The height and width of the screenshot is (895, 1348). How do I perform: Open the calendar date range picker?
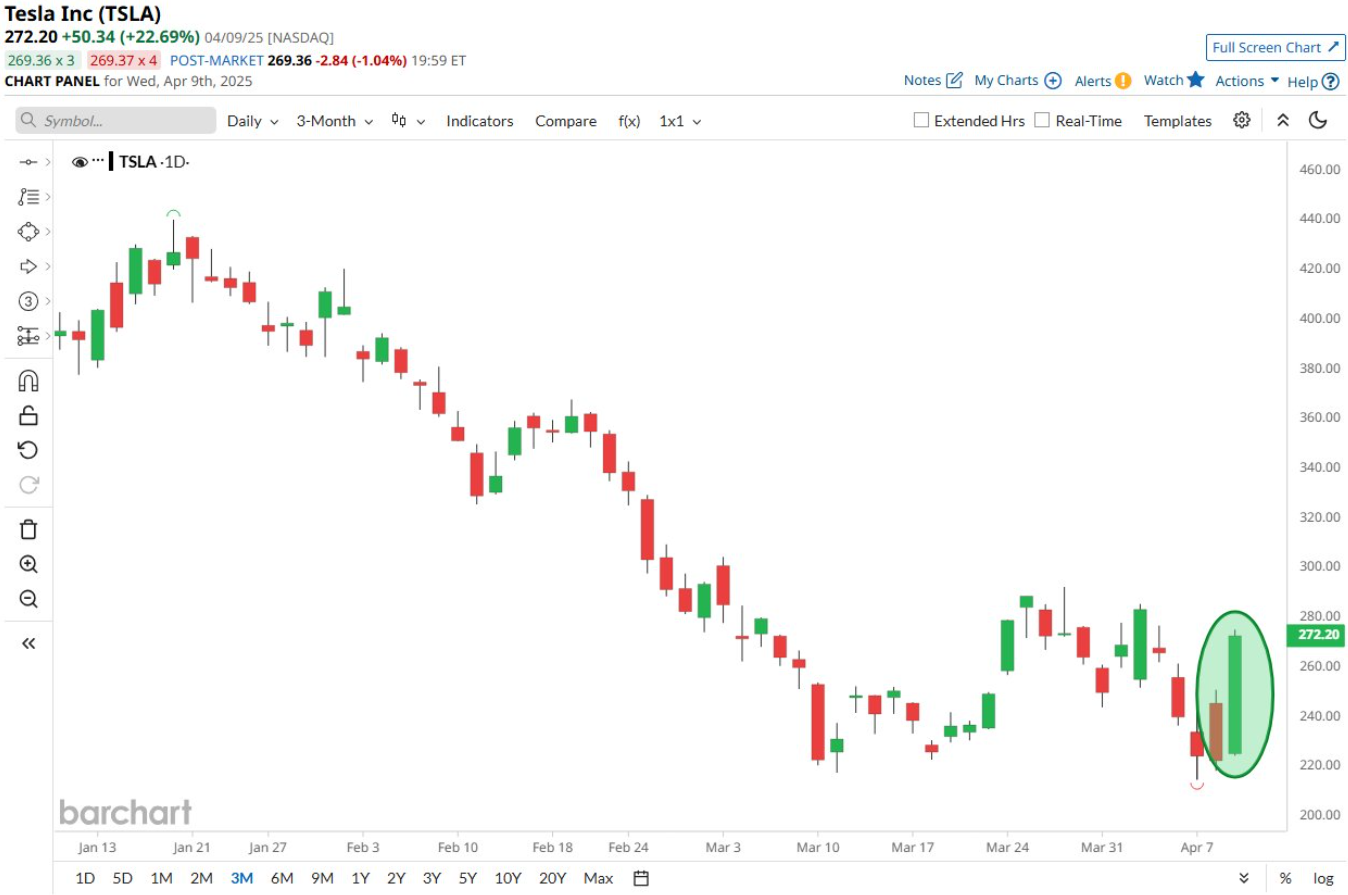(x=642, y=878)
